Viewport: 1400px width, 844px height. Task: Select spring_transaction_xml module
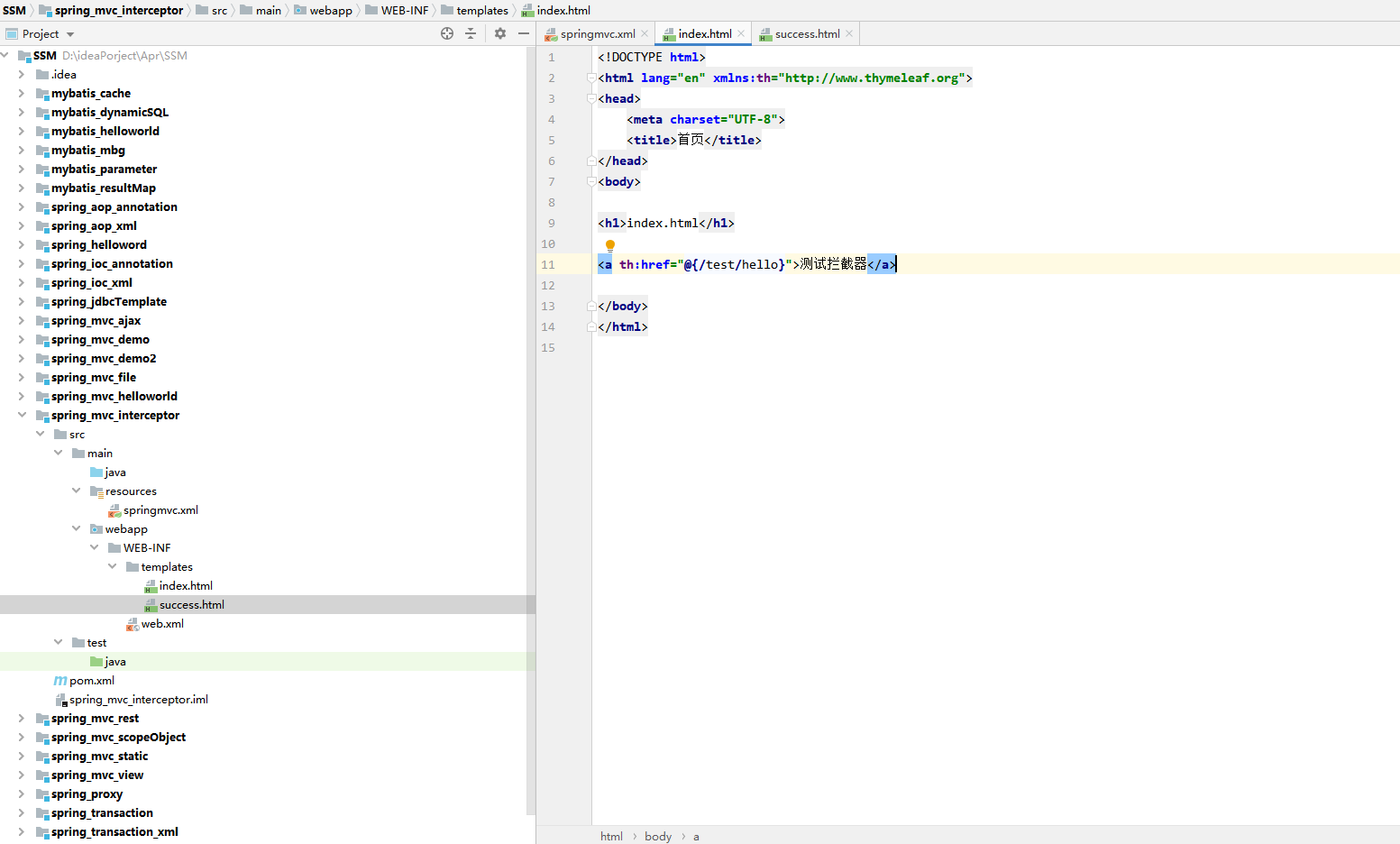pos(114,832)
